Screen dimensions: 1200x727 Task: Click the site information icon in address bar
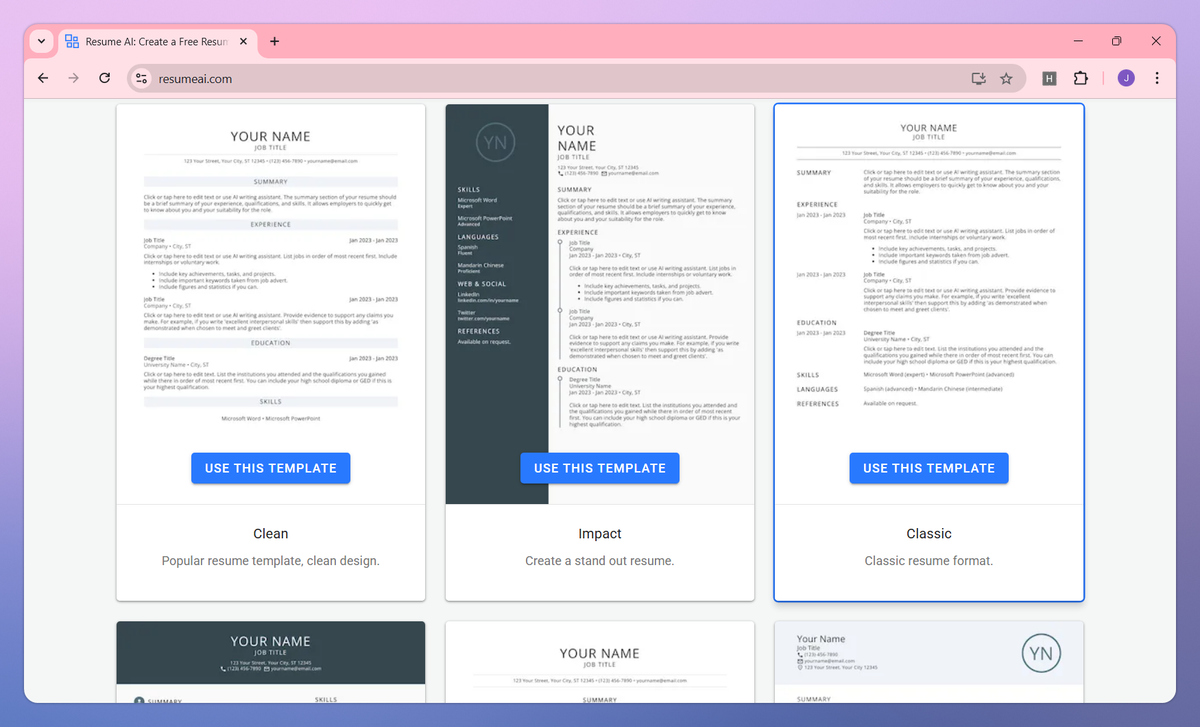pyautogui.click(x=142, y=78)
